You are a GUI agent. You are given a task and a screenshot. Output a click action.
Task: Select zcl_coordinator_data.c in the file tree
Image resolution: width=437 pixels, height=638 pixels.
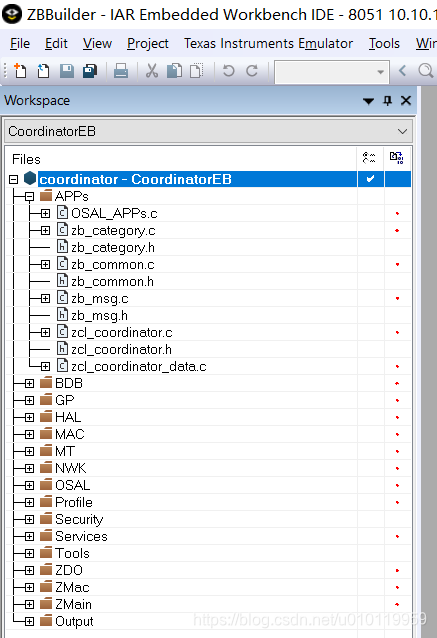coord(139,367)
